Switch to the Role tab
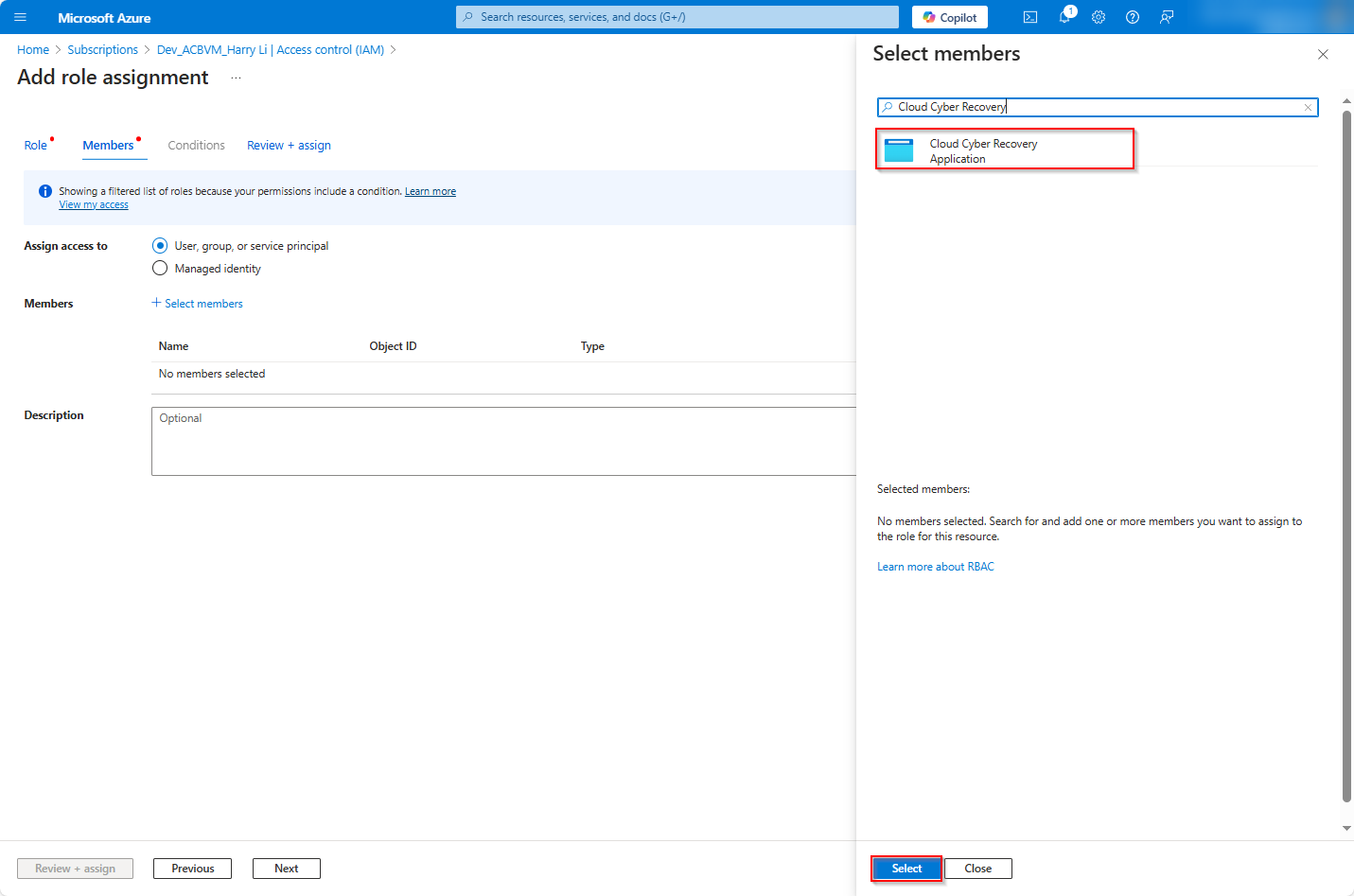1354x896 pixels. (36, 146)
